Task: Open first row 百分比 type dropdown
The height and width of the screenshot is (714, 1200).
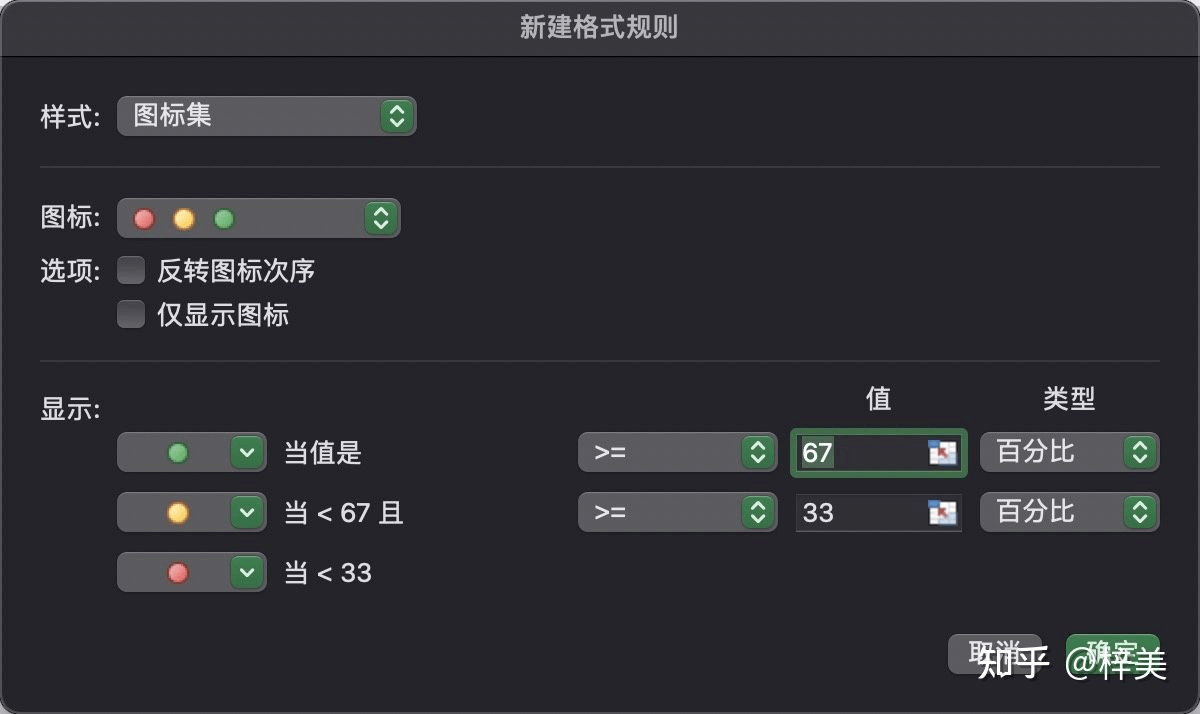Action: 1069,453
